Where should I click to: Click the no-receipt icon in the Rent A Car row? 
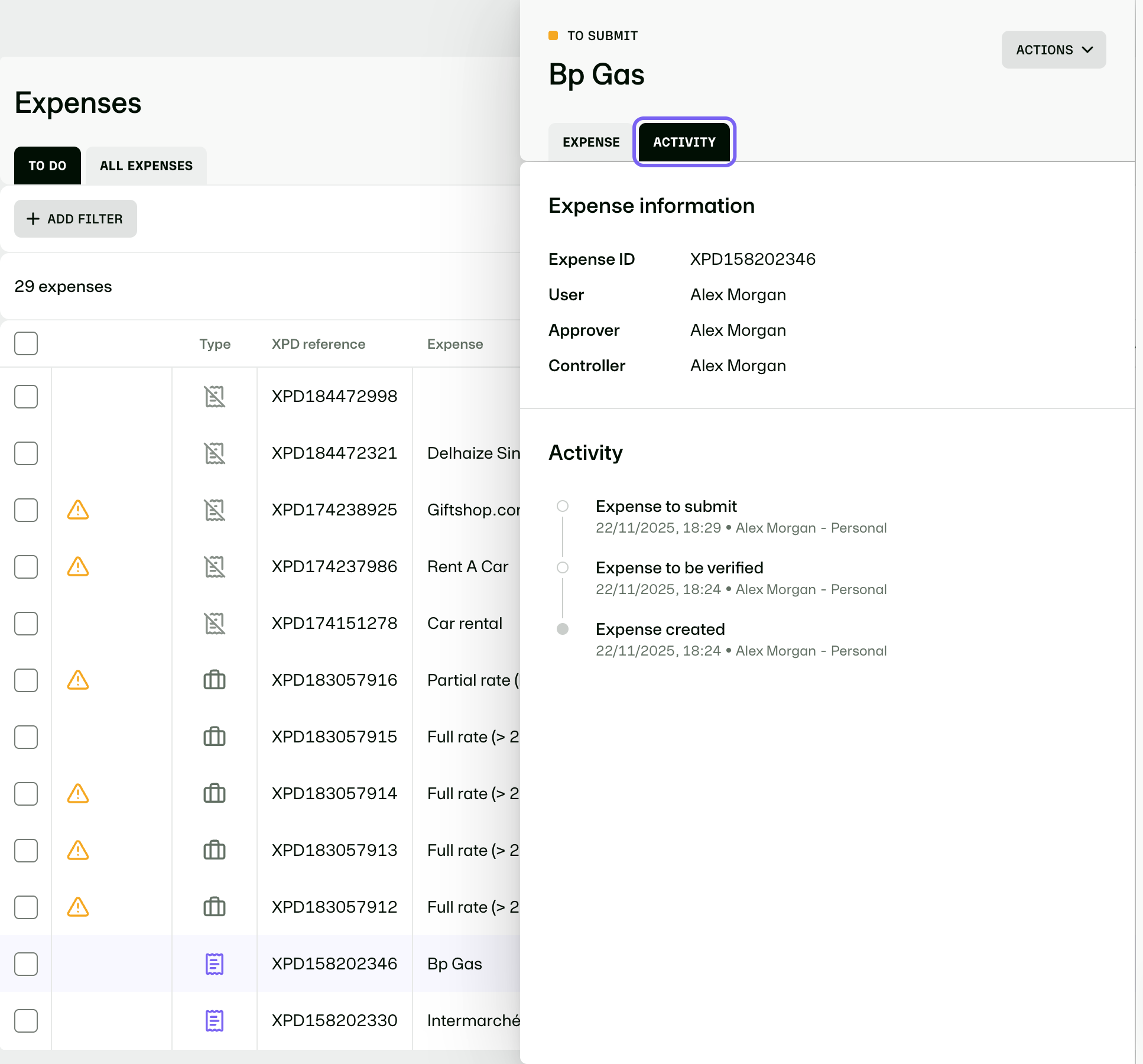click(x=215, y=567)
